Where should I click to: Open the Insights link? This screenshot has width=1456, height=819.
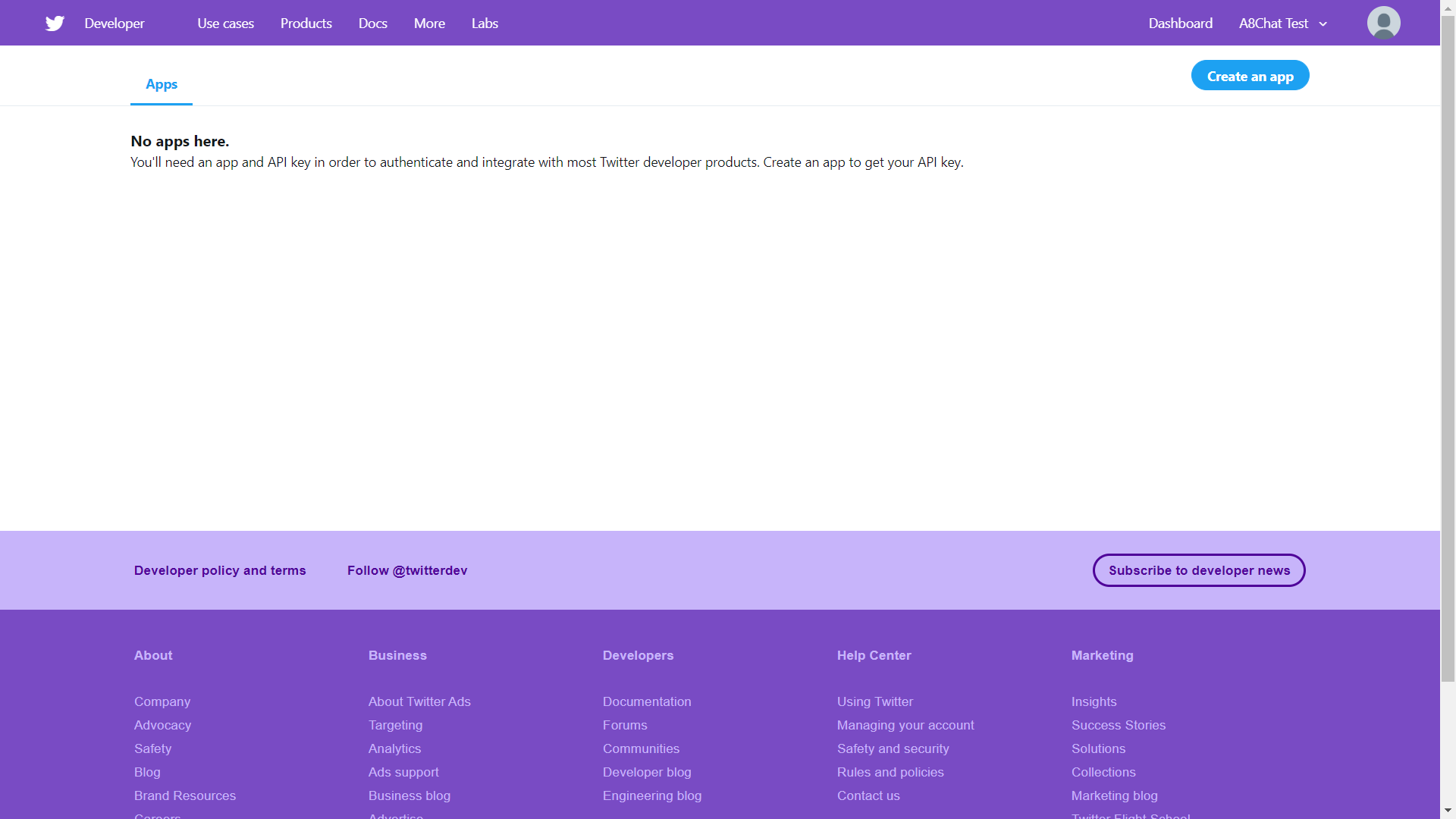[1094, 701]
